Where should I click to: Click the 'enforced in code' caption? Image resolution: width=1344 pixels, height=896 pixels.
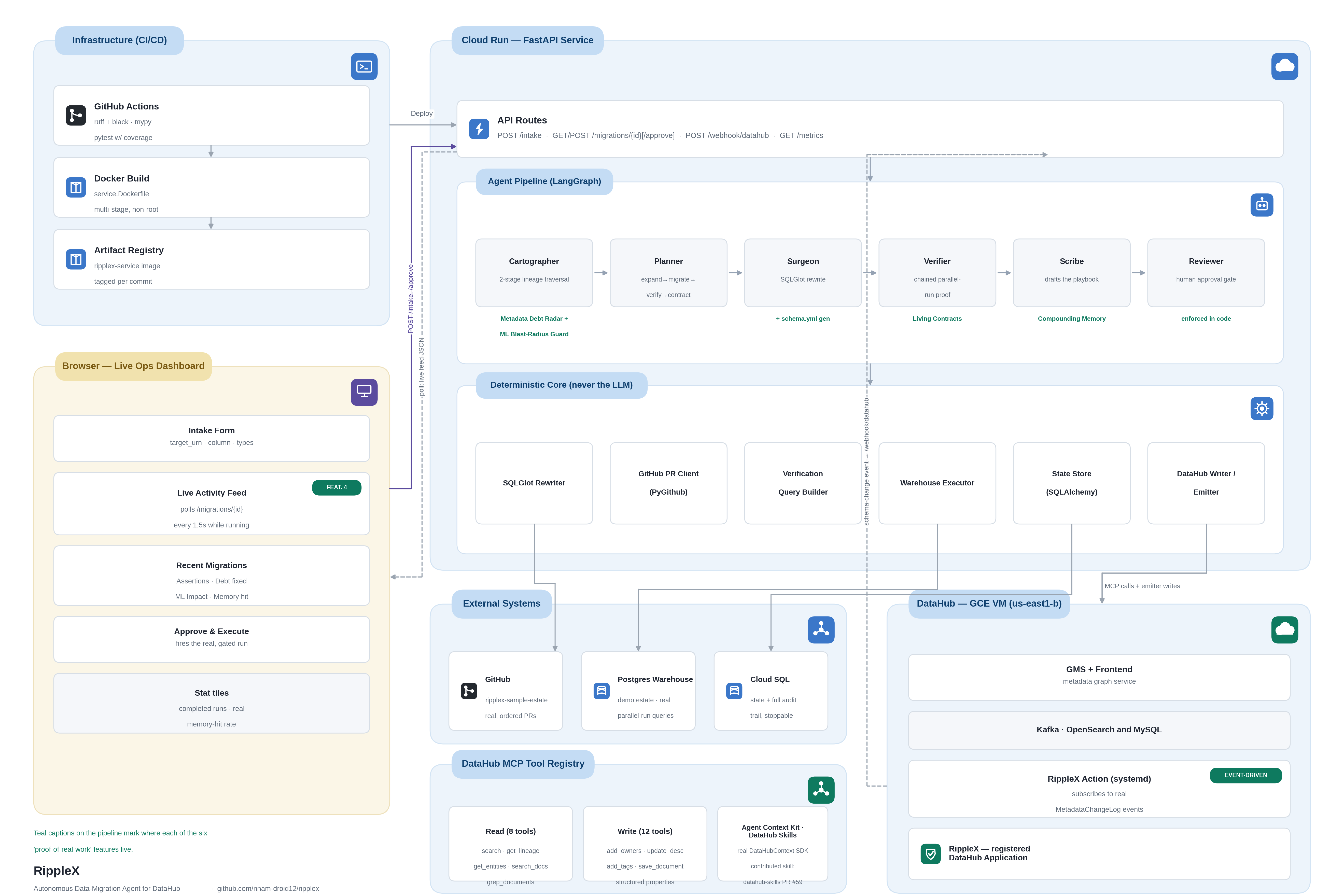pos(1206,319)
